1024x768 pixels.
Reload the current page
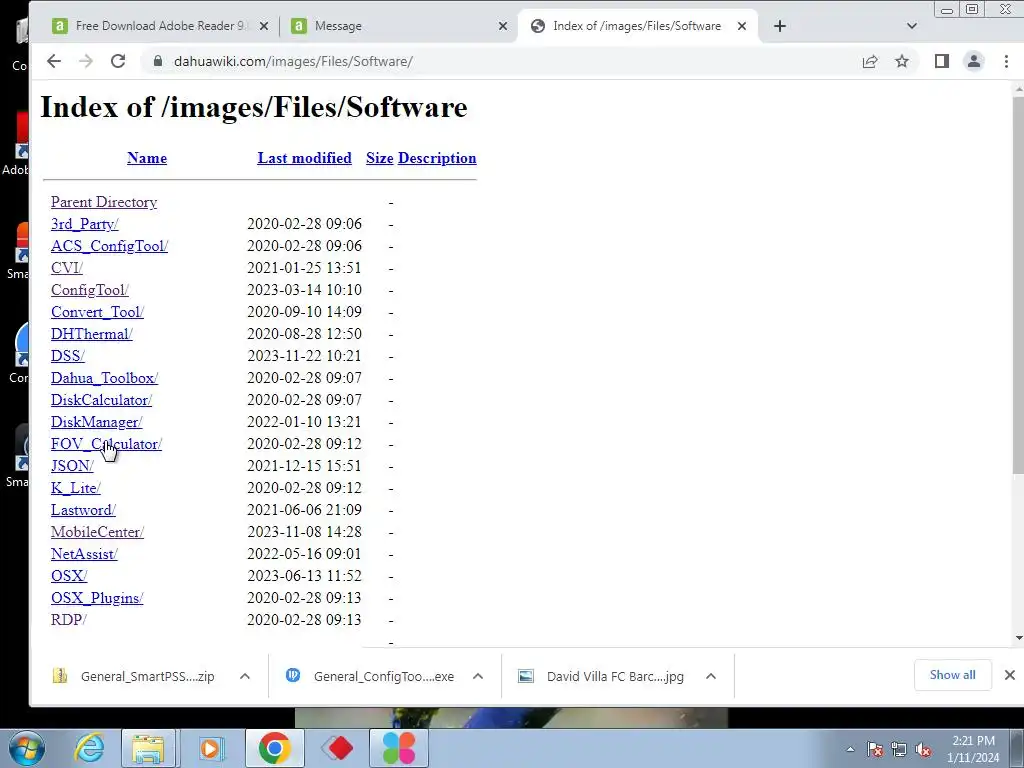[118, 61]
